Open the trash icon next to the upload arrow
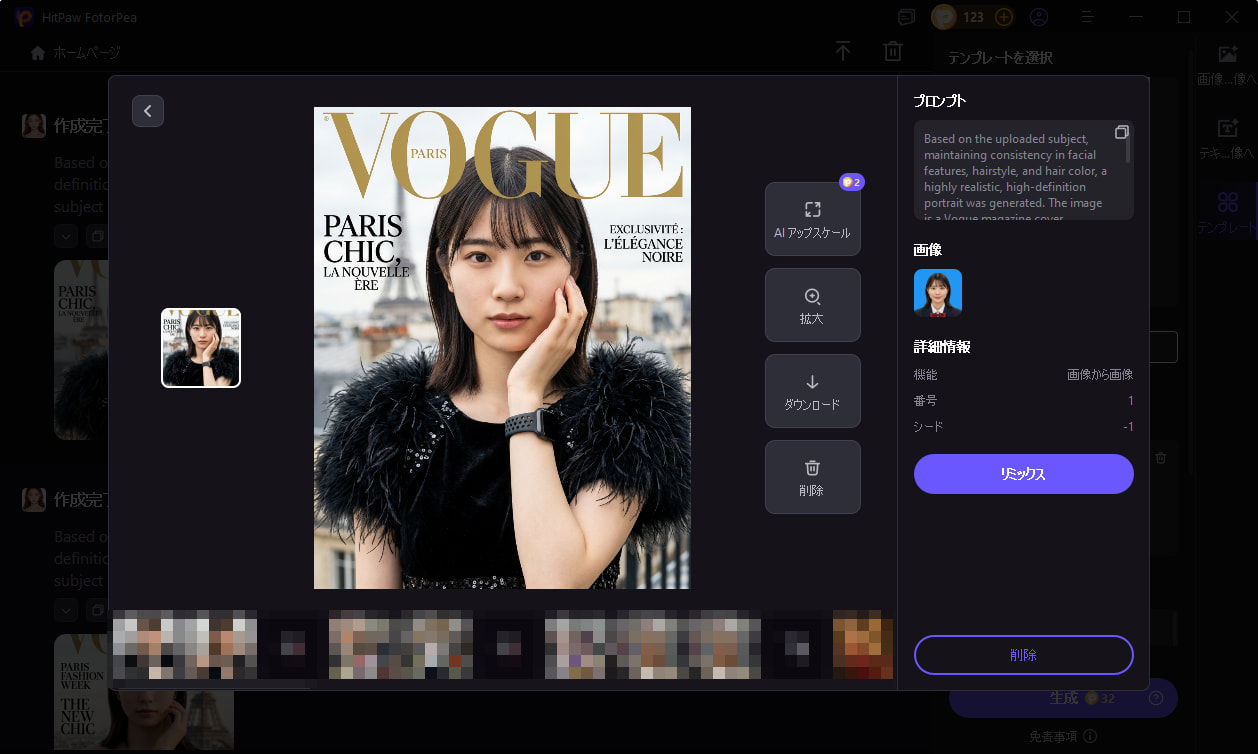The height and width of the screenshot is (754, 1258). (892, 50)
